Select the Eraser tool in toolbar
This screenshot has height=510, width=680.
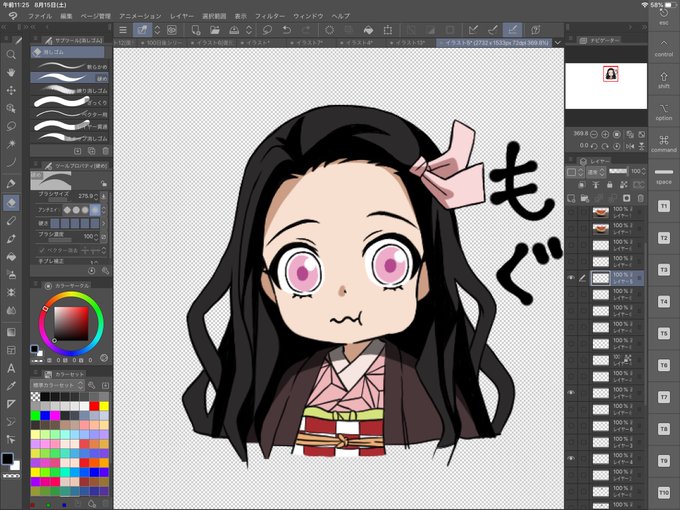11,203
